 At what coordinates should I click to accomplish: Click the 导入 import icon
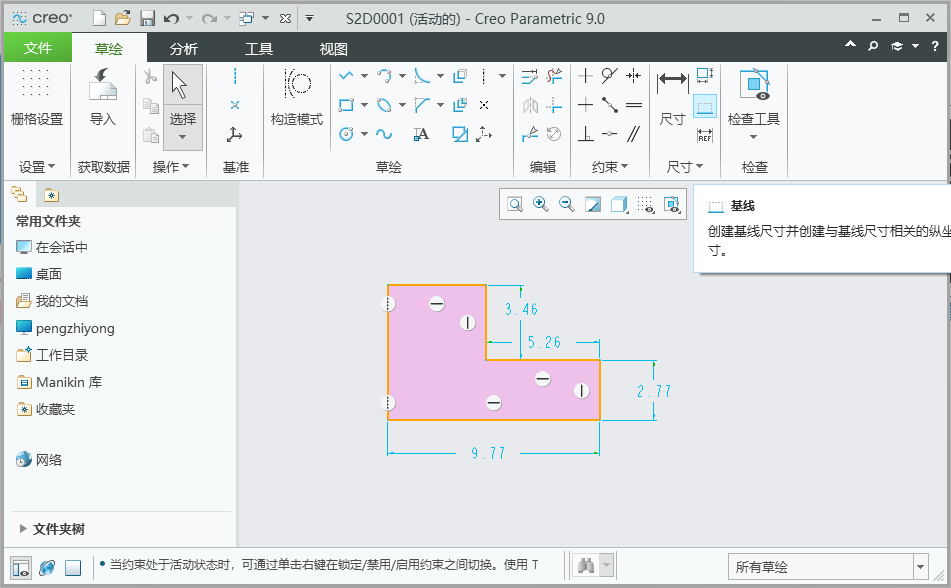coord(101,95)
